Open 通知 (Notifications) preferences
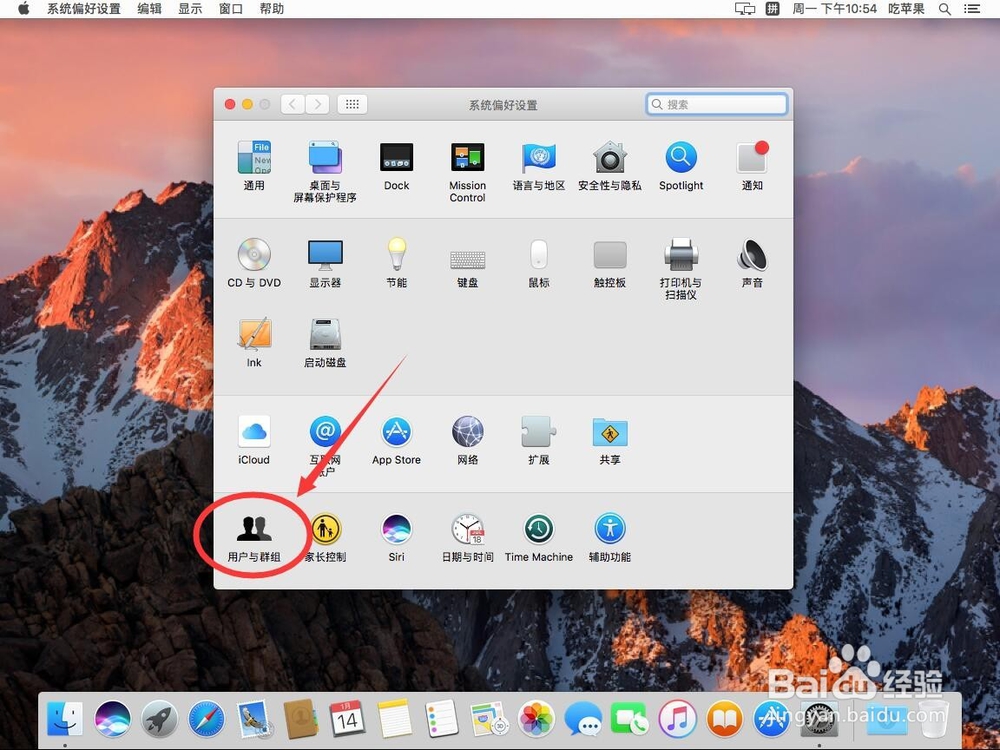1000x750 pixels. 753,165
